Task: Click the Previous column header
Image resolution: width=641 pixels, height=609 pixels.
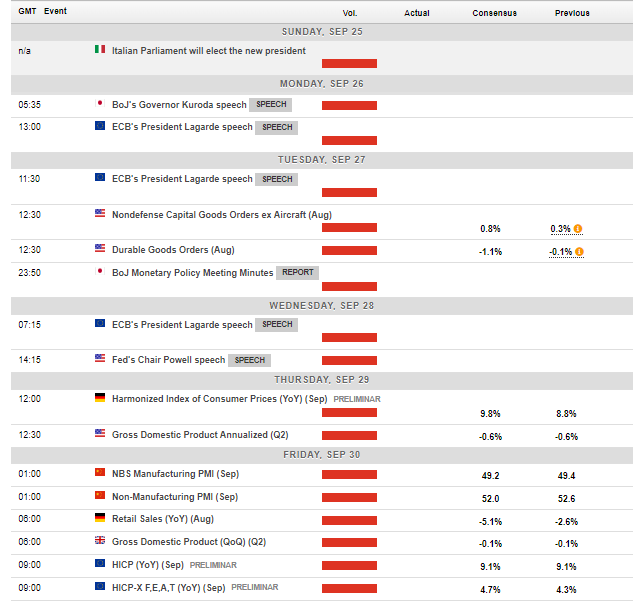Action: 572,13
